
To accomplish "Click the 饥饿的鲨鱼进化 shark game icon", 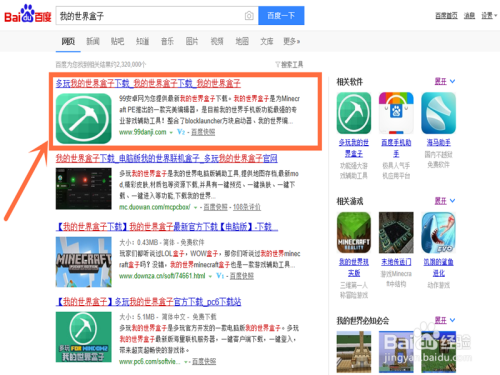I will tap(438, 233).
